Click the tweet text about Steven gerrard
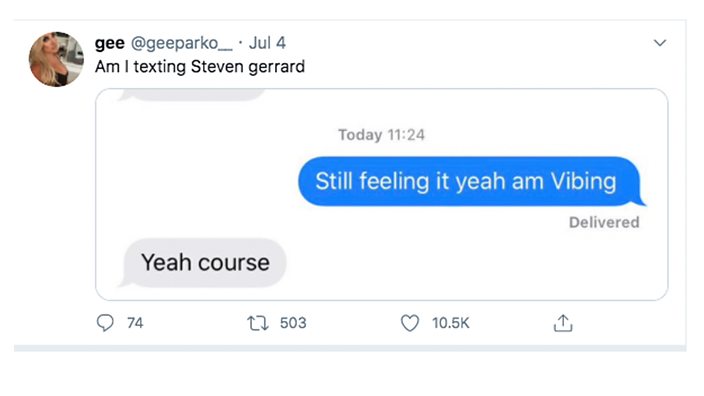 point(200,67)
